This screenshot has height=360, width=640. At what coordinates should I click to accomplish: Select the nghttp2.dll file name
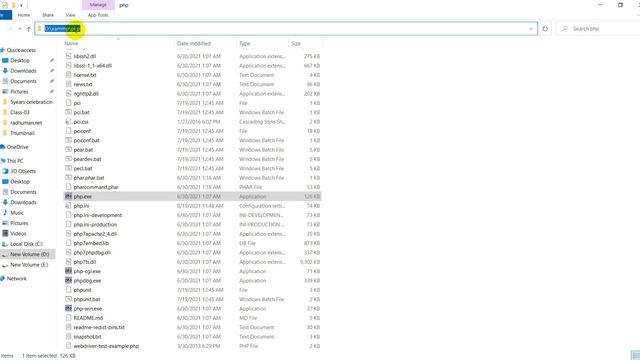coord(86,93)
